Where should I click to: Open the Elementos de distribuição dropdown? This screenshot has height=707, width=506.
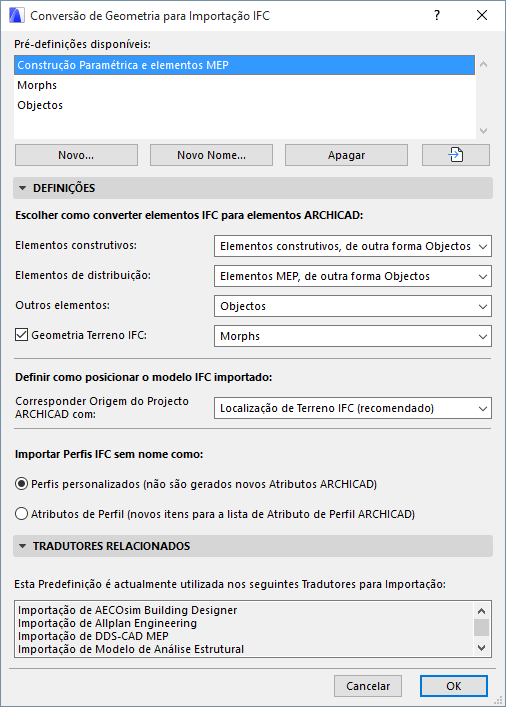point(353,276)
